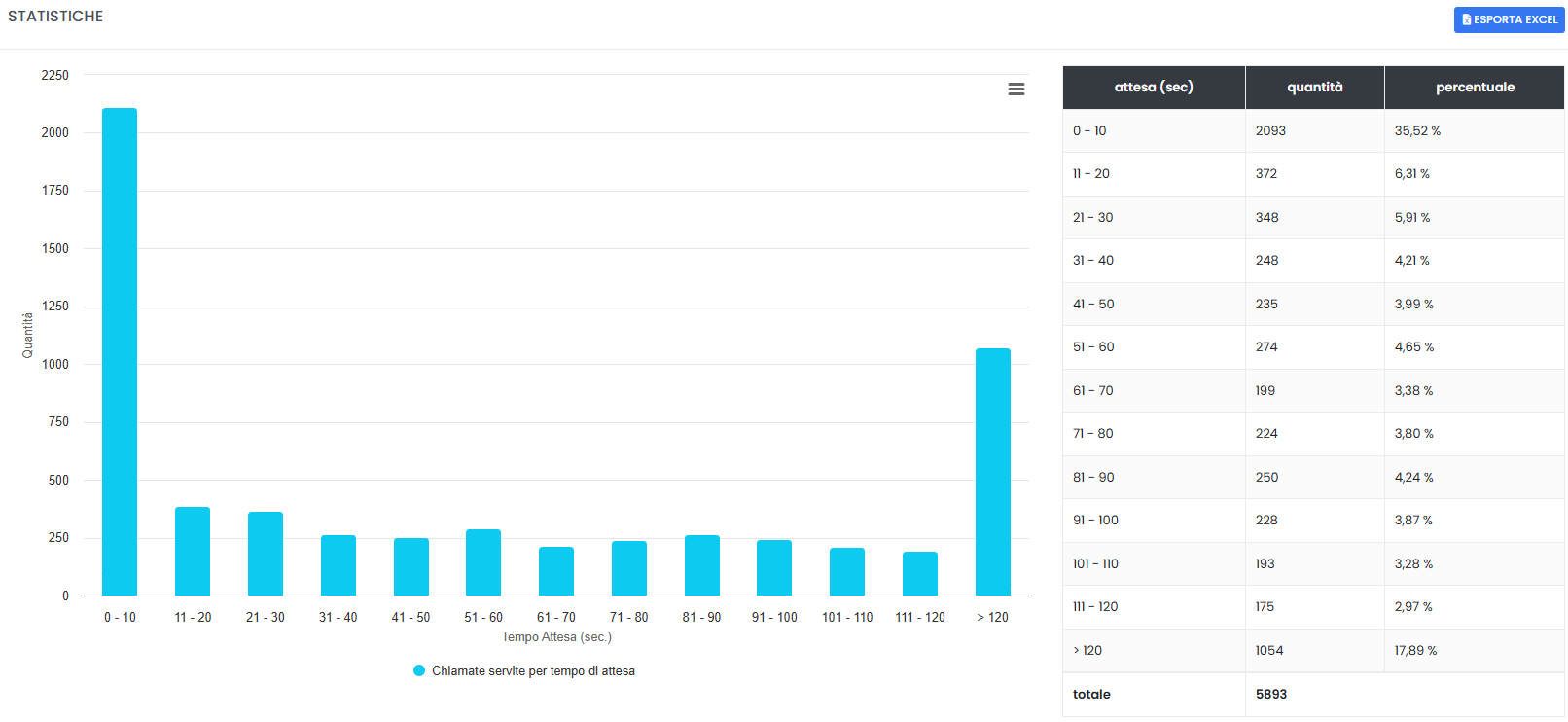The image size is (1568, 722).
Task: Toggle the Chiamate servite legend series
Action: [533, 671]
